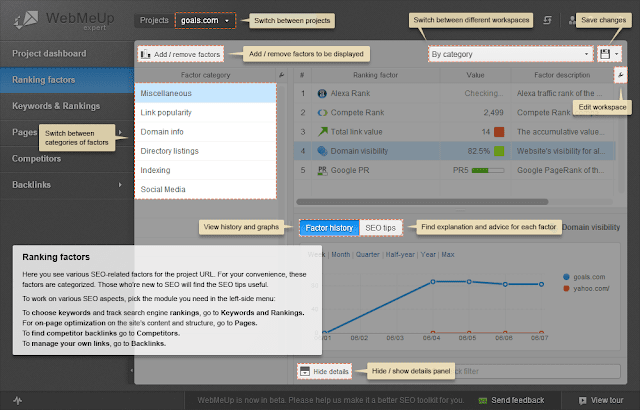Open the goals.com project dropdown
640x410 pixels.
click(205, 20)
